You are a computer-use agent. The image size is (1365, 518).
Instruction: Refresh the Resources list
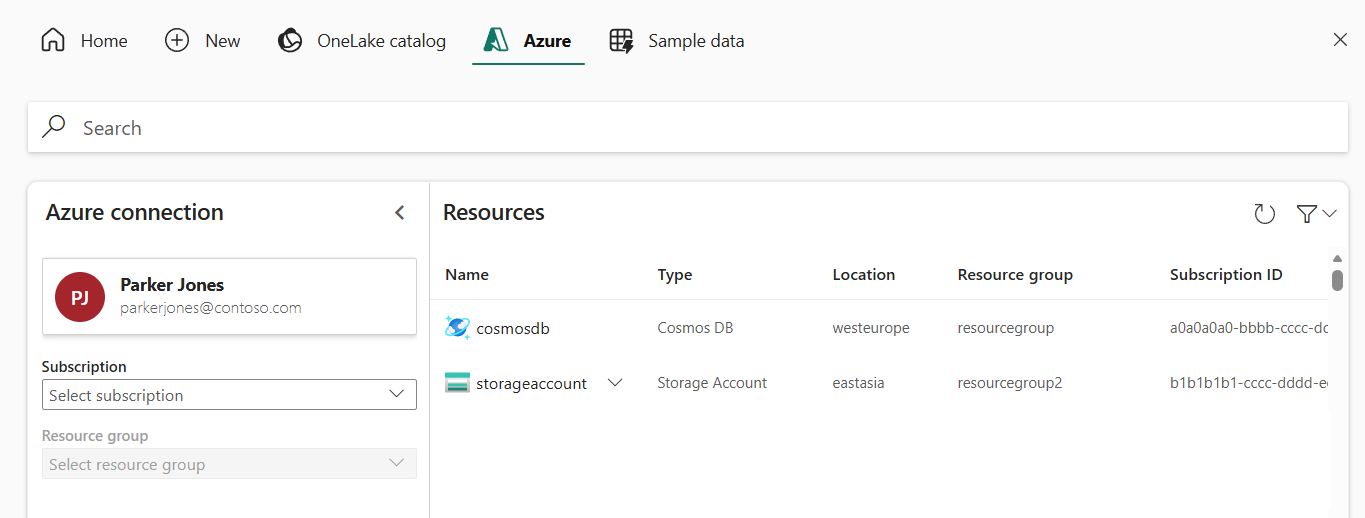click(x=1265, y=213)
